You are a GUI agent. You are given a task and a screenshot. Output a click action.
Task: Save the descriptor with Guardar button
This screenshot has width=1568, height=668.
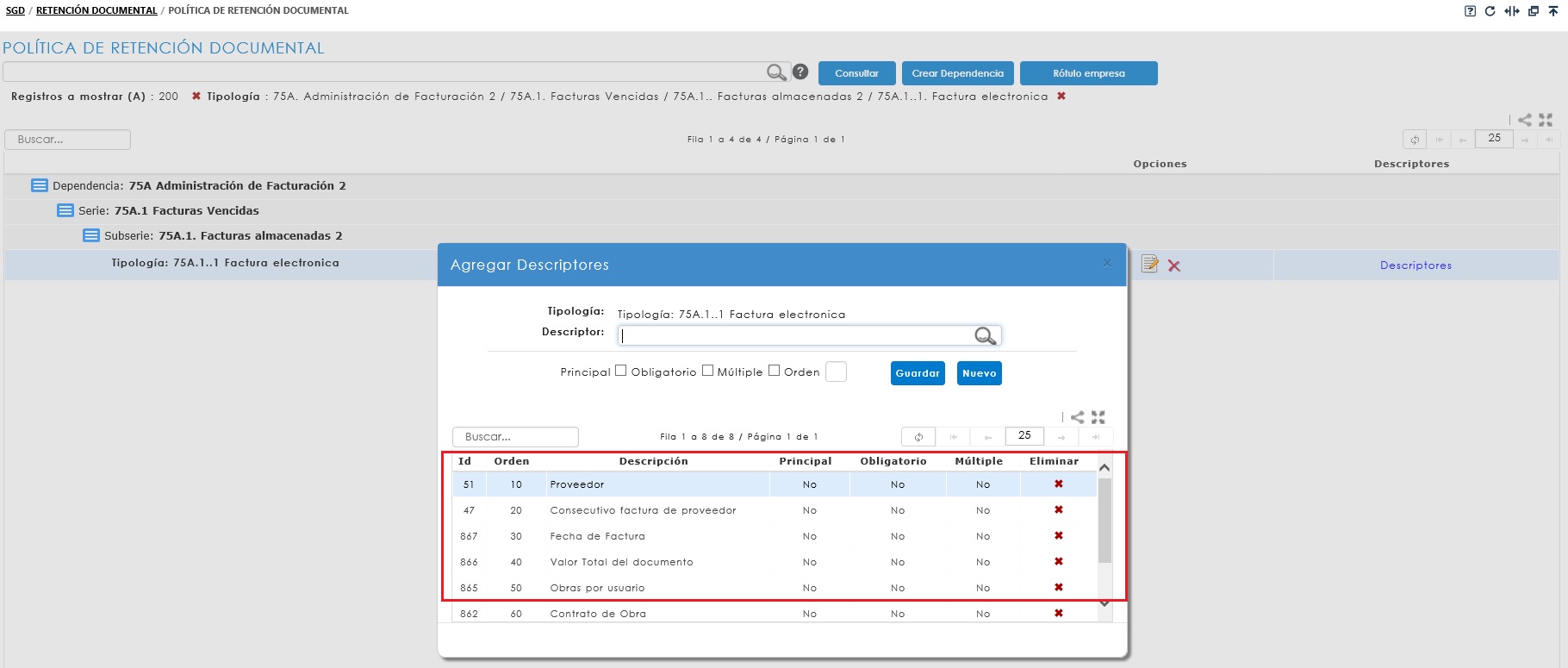[x=918, y=373]
